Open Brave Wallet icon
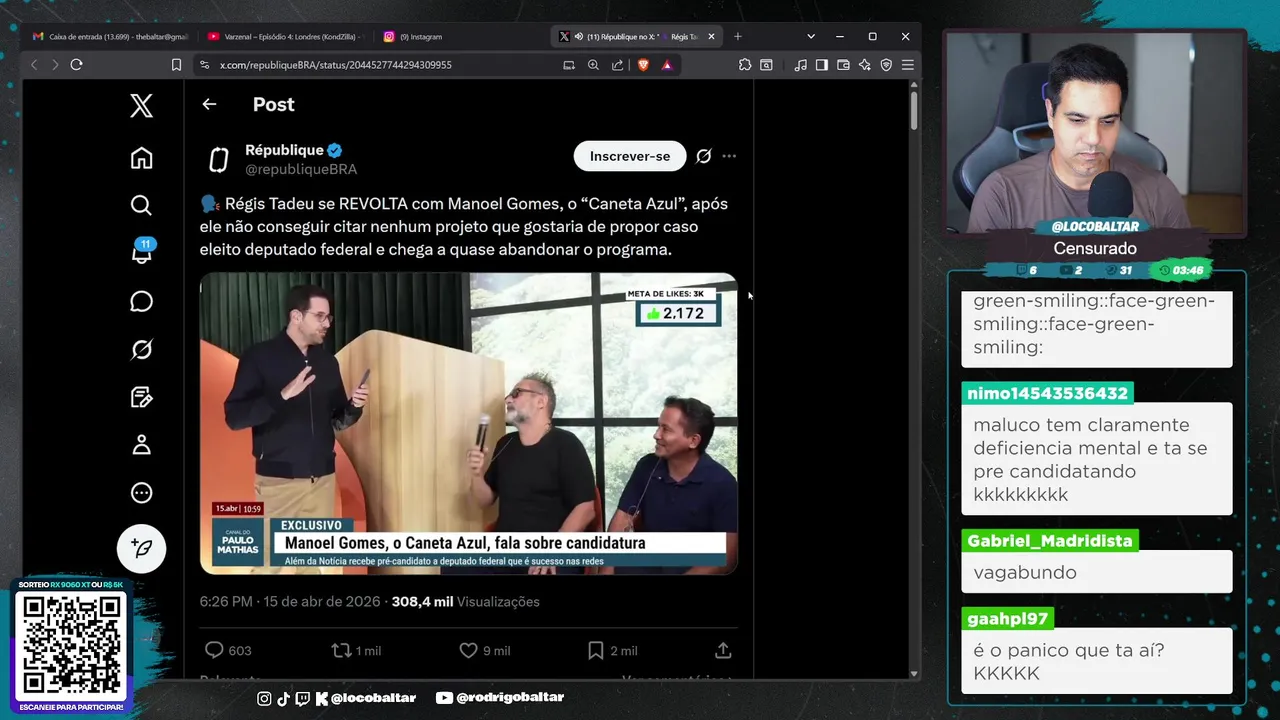The image size is (1280, 720). tap(843, 65)
